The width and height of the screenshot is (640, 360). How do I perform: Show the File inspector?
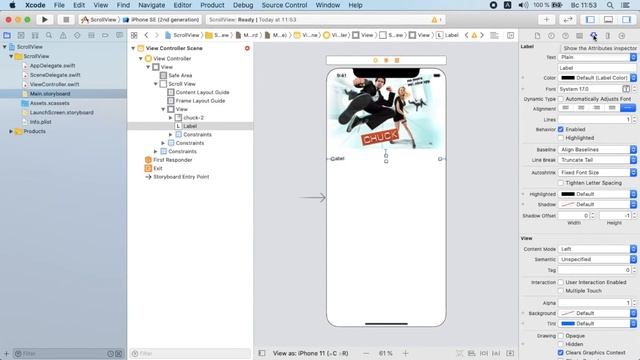[537, 36]
